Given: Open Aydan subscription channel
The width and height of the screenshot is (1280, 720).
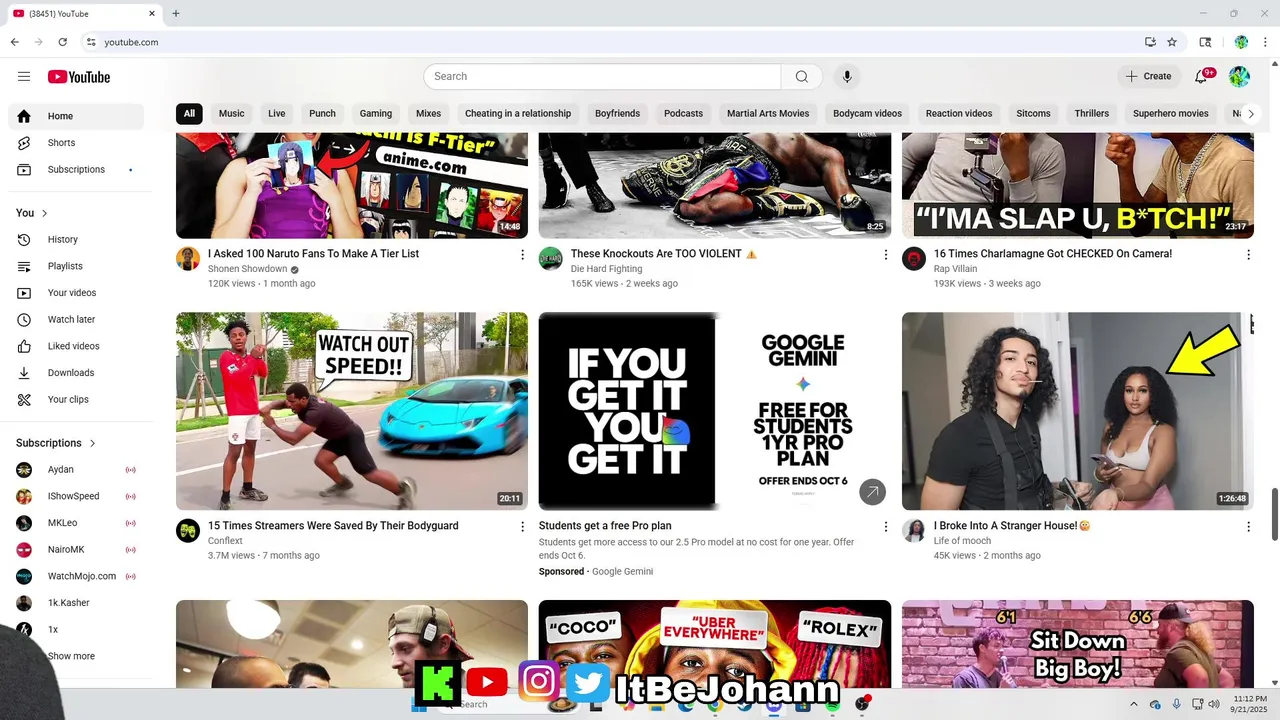Looking at the screenshot, I should (x=76, y=470).
